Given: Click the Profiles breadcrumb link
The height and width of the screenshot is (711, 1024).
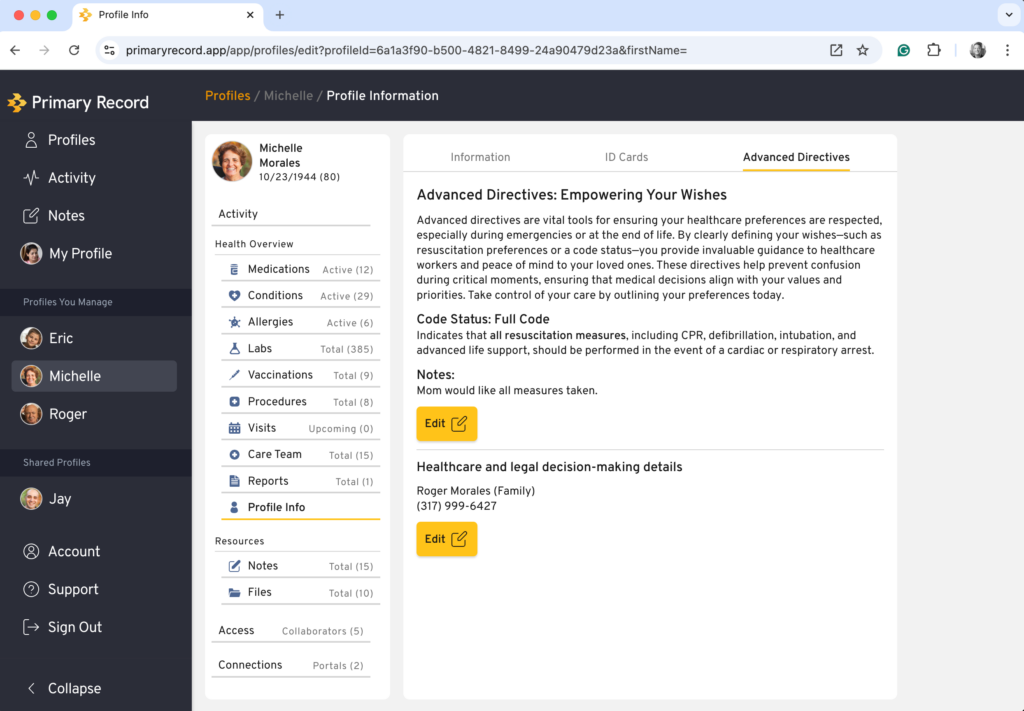Looking at the screenshot, I should pyautogui.click(x=227, y=96).
